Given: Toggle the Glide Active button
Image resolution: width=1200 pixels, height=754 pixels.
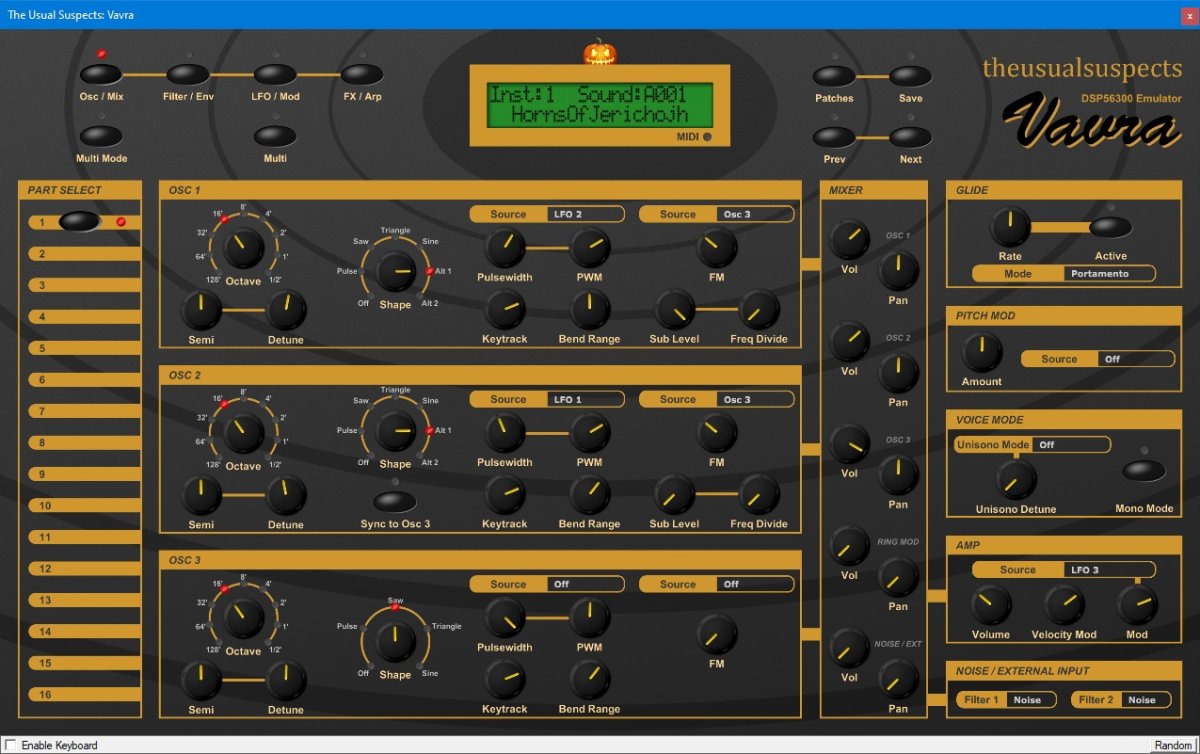Looking at the screenshot, I should (1110, 227).
